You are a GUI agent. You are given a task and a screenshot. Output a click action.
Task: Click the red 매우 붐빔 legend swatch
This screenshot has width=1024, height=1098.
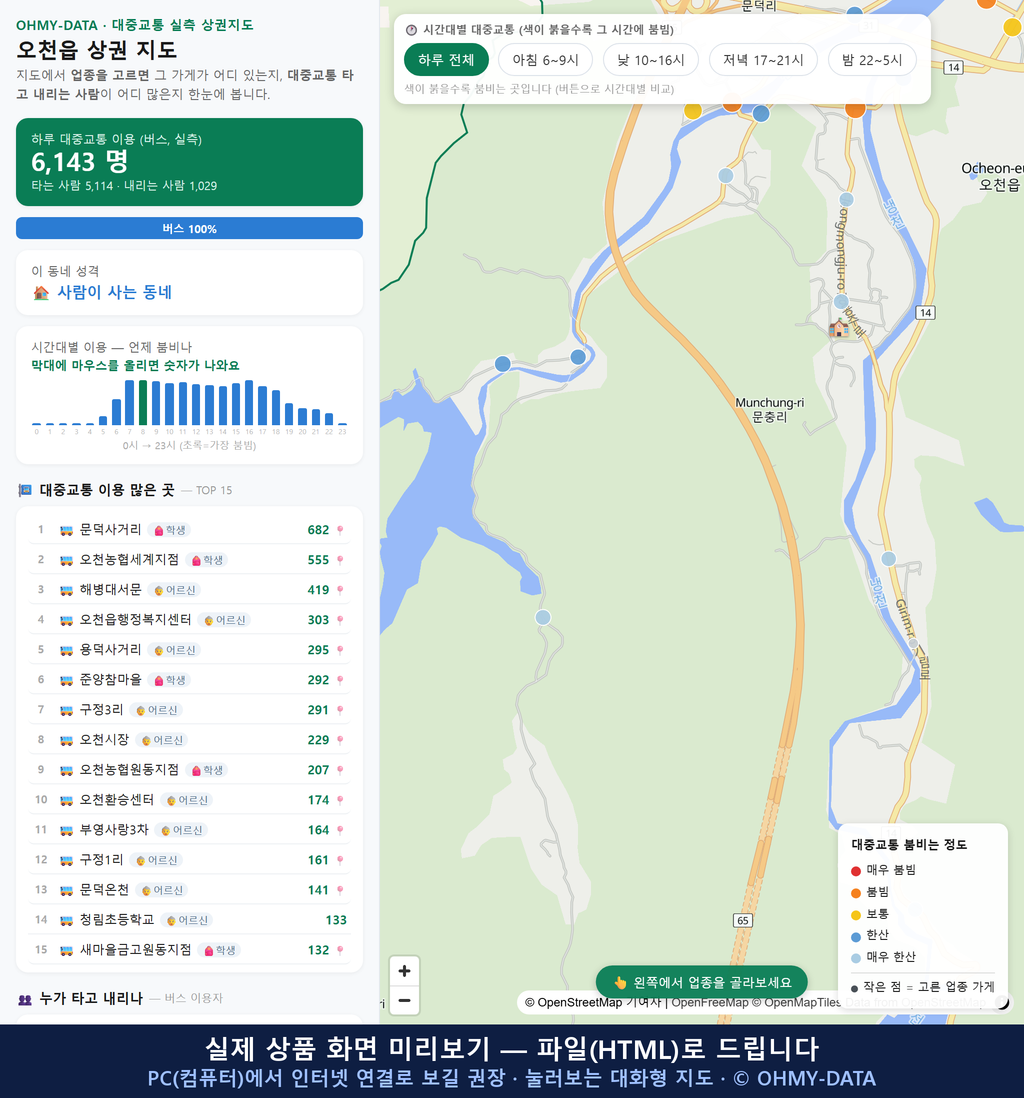pos(856,871)
